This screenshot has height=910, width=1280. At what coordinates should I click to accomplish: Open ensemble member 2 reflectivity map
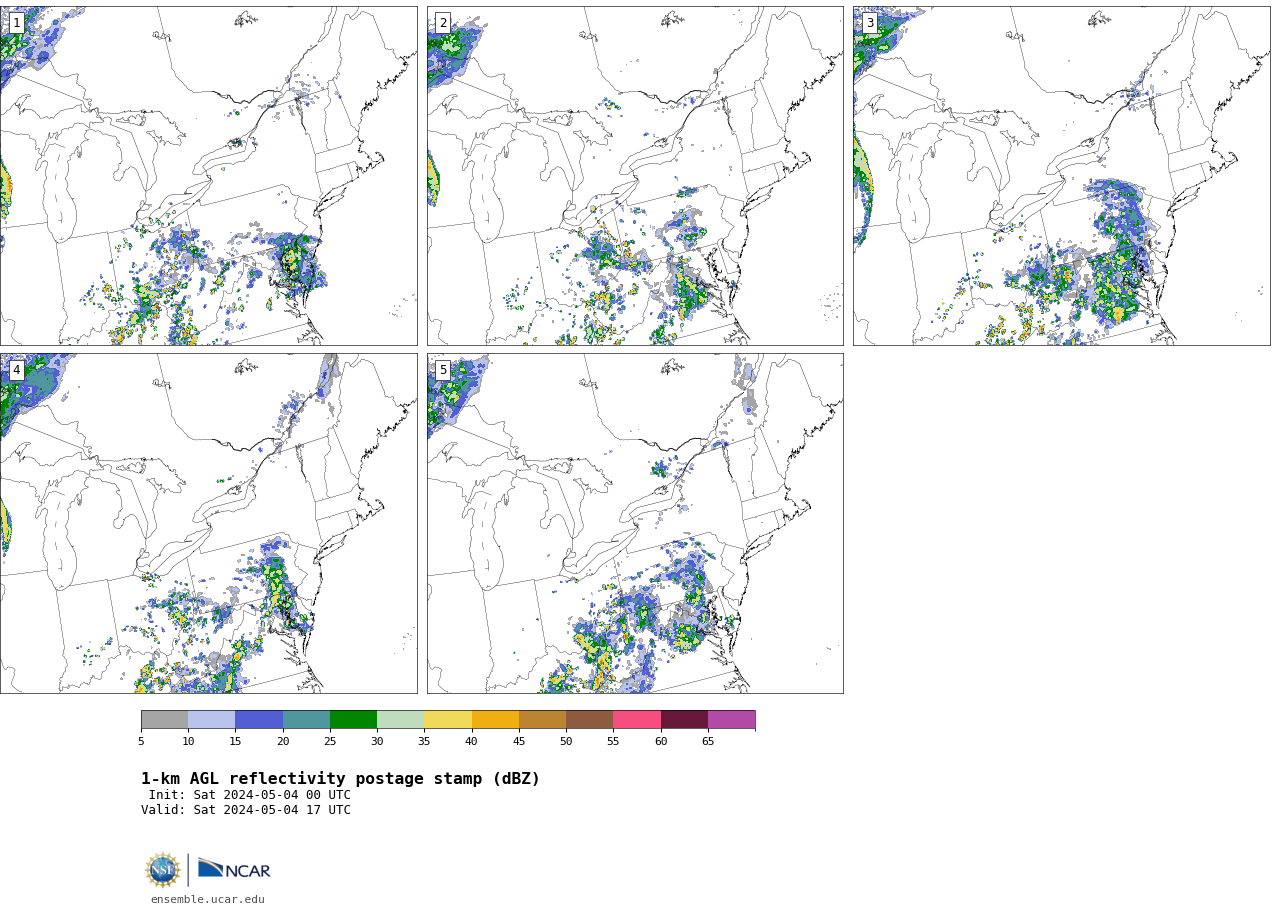(x=635, y=176)
